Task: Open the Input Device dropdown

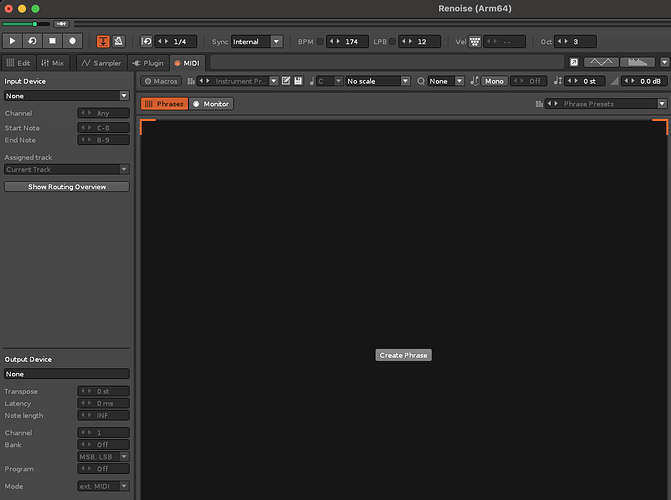Action: coord(66,95)
